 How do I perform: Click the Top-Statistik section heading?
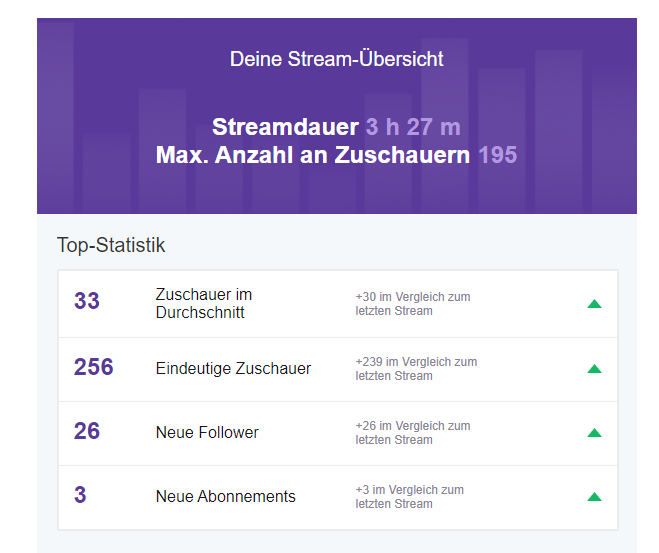pos(111,245)
